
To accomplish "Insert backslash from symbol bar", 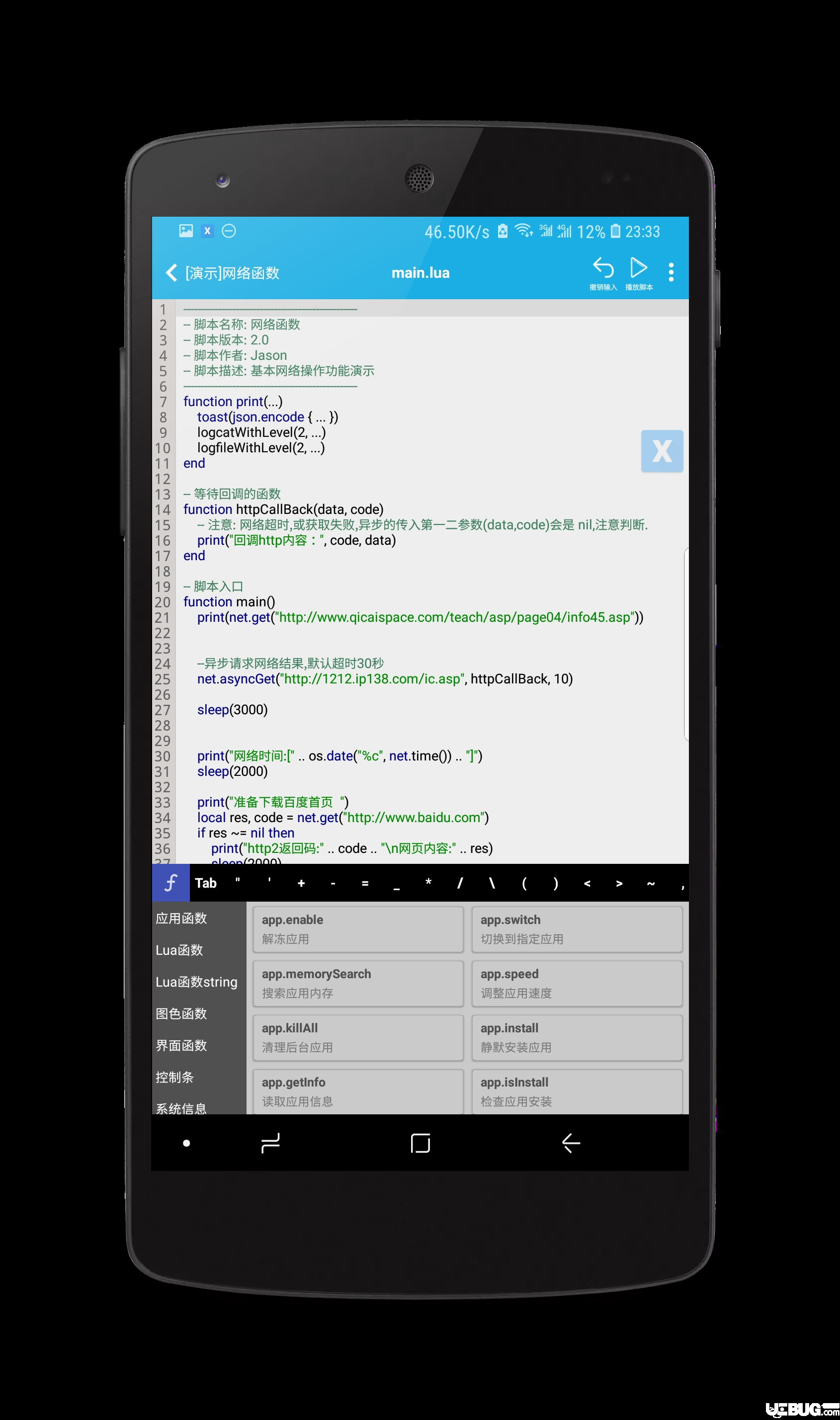I will [492, 883].
